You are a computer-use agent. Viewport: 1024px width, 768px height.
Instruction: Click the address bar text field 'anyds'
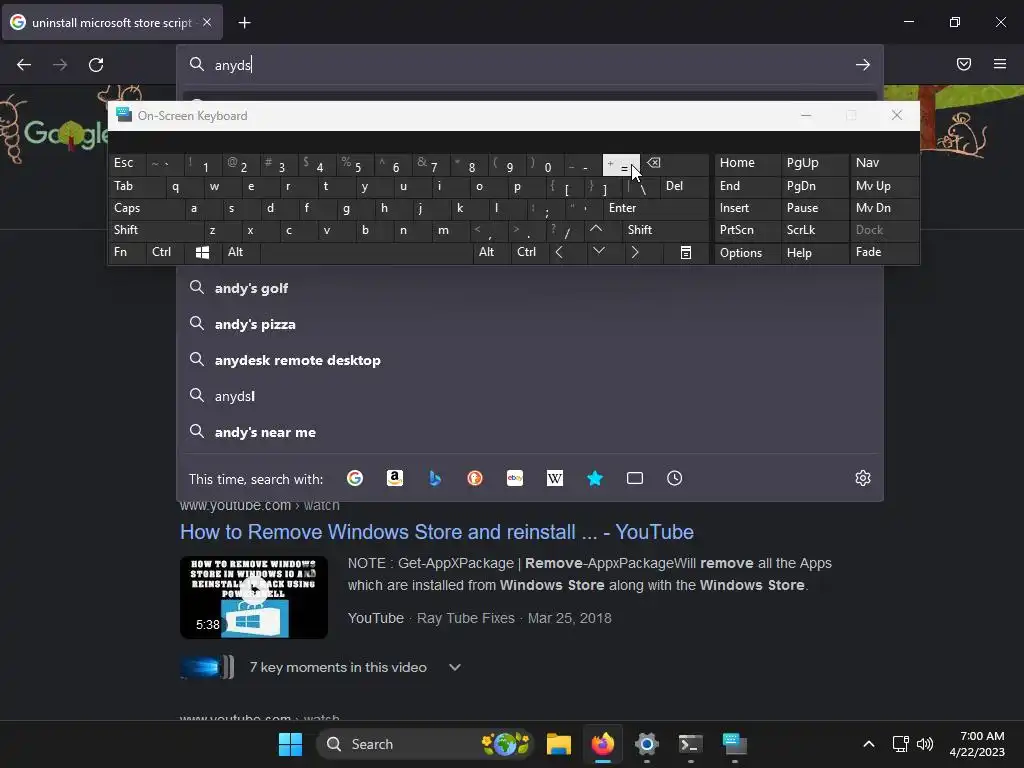(x=530, y=65)
